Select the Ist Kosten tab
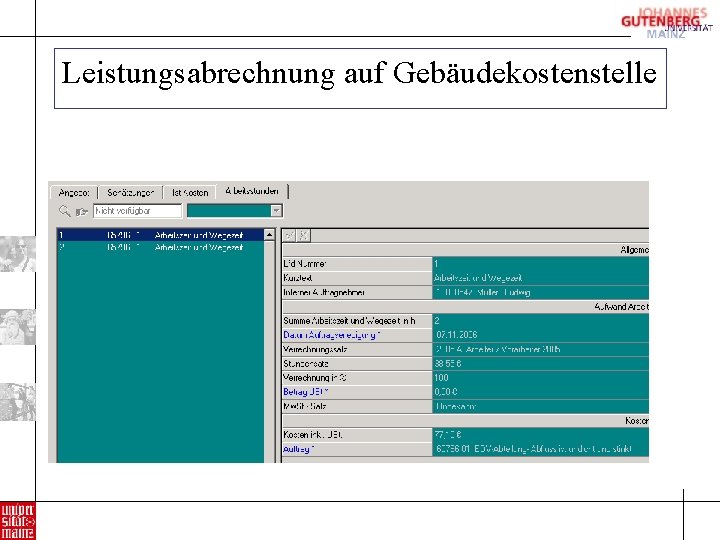This screenshot has width=720, height=540. click(x=190, y=192)
